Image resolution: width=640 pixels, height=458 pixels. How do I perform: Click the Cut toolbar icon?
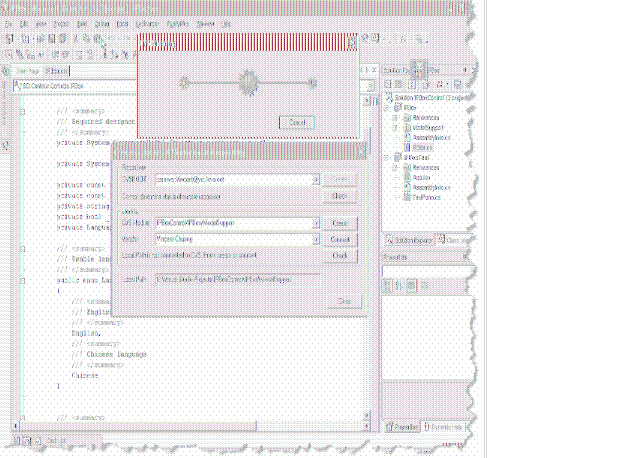tap(76, 39)
